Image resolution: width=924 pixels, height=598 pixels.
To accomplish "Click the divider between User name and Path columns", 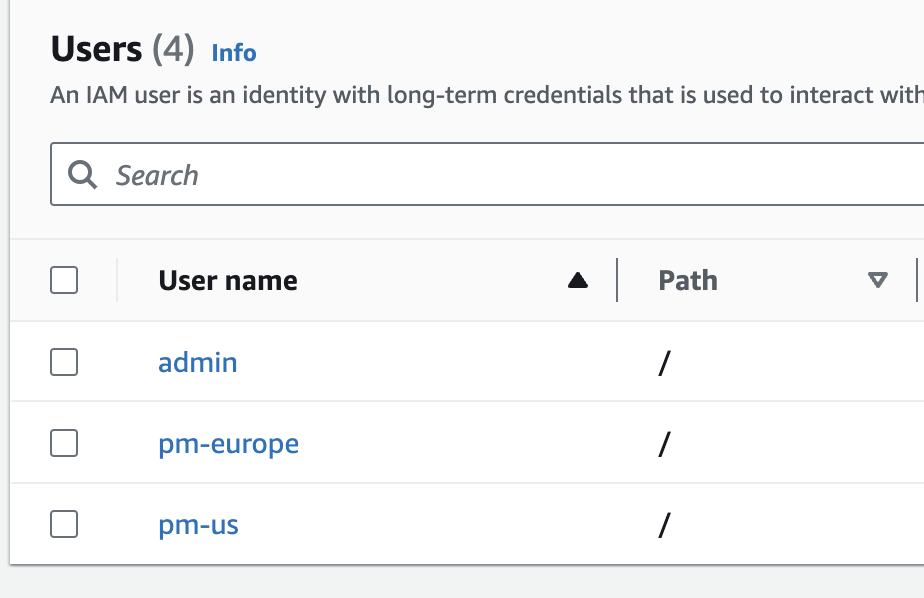I will [618, 281].
